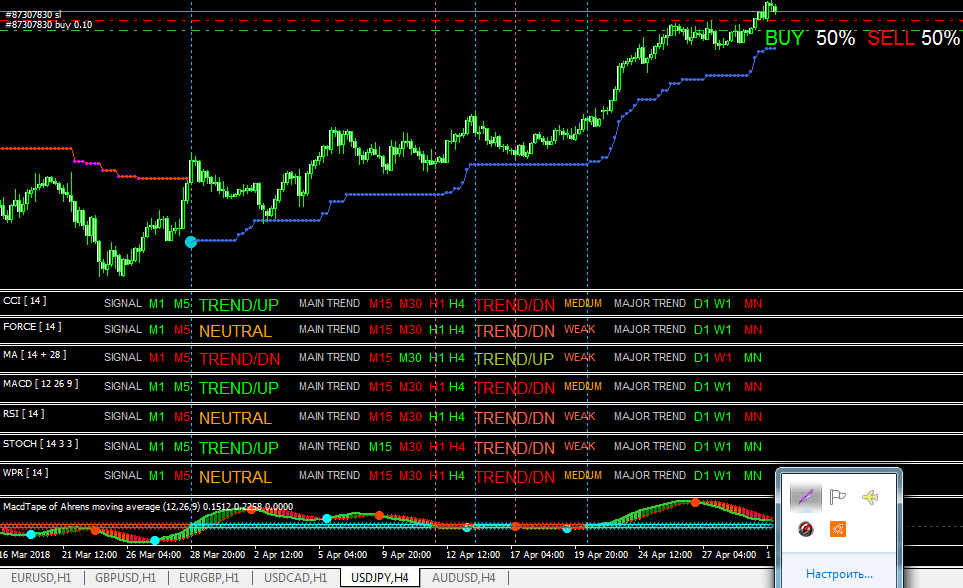The width and height of the screenshot is (963, 588).
Task: Click the WPR [ 14 ] indicator label
Action: tap(25, 472)
